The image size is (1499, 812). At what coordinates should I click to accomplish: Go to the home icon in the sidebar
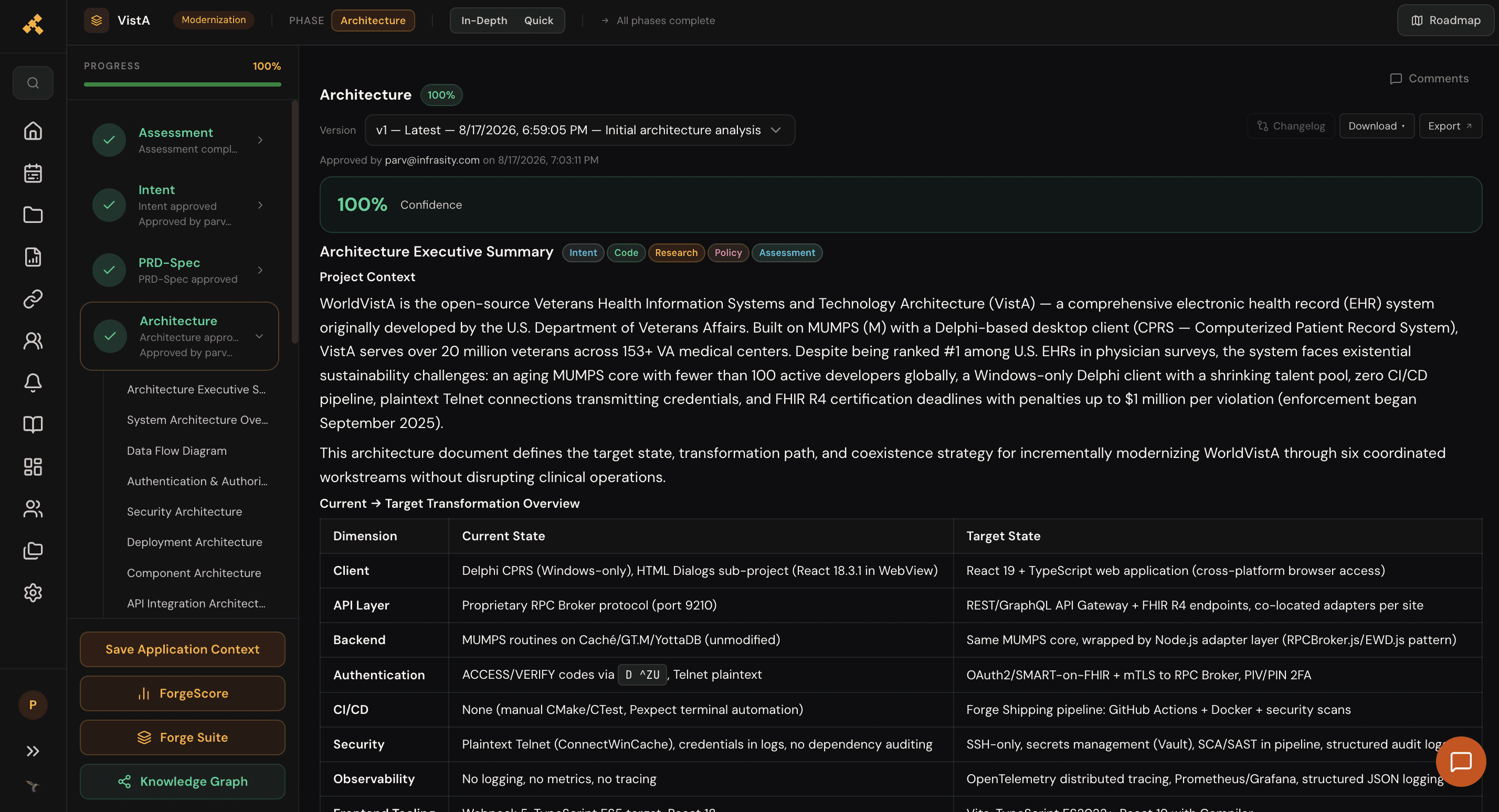pos(33,131)
